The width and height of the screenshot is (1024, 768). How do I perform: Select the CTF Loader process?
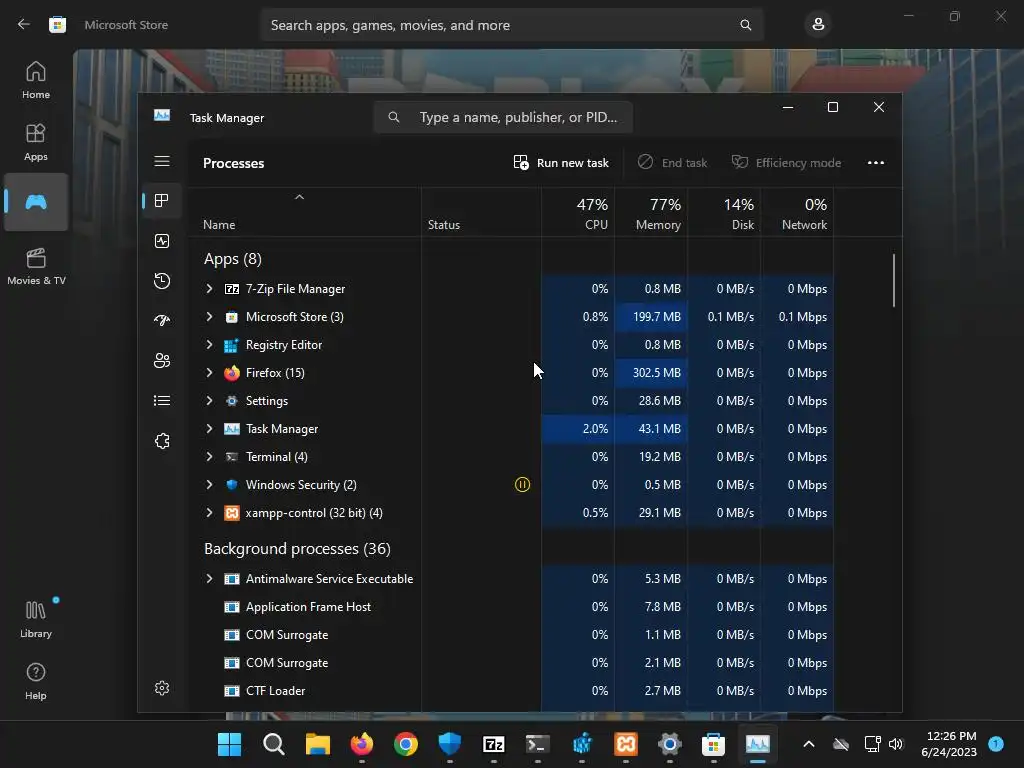[x=511, y=691]
